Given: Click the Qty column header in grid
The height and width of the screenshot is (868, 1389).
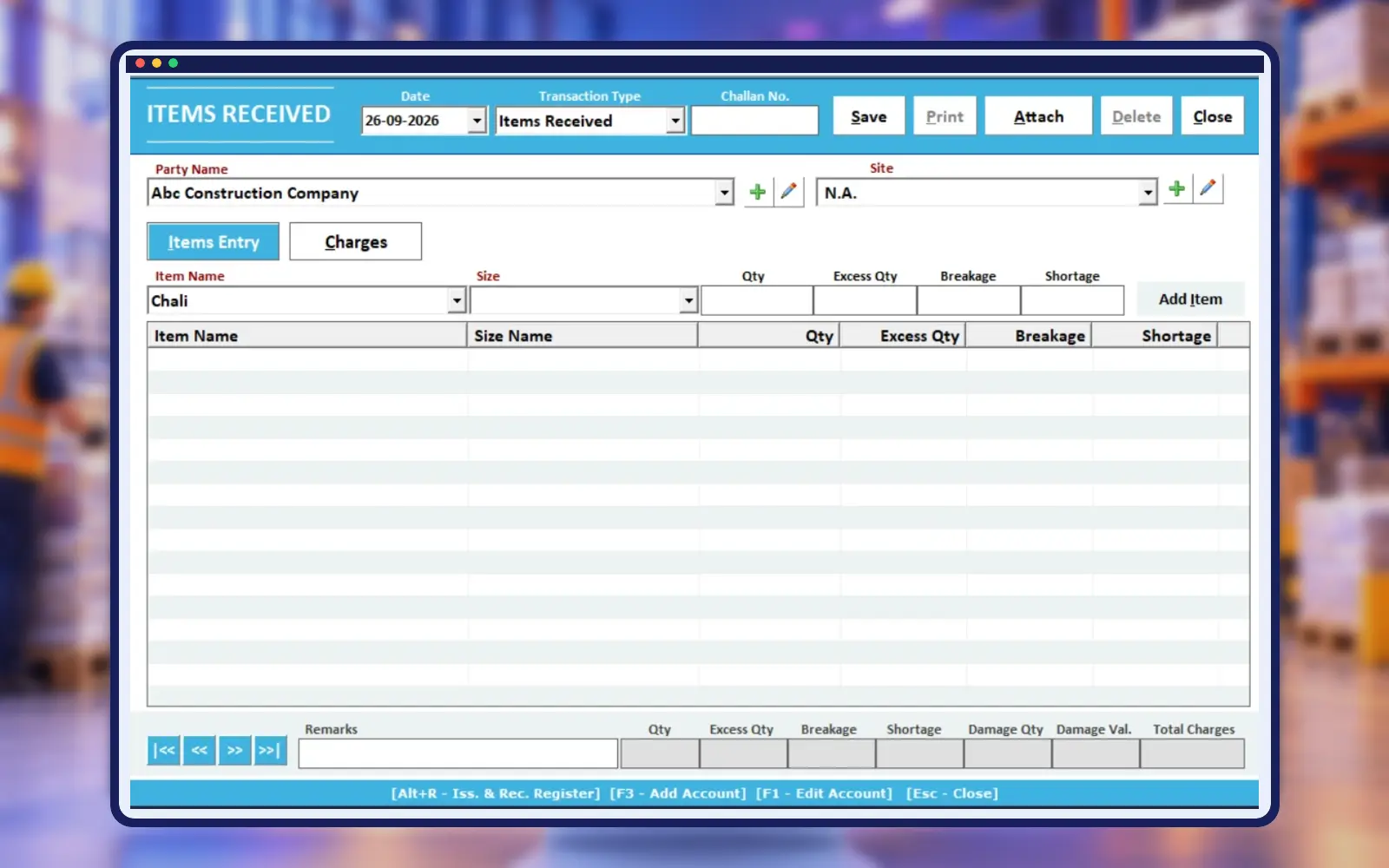Looking at the screenshot, I should [769, 336].
